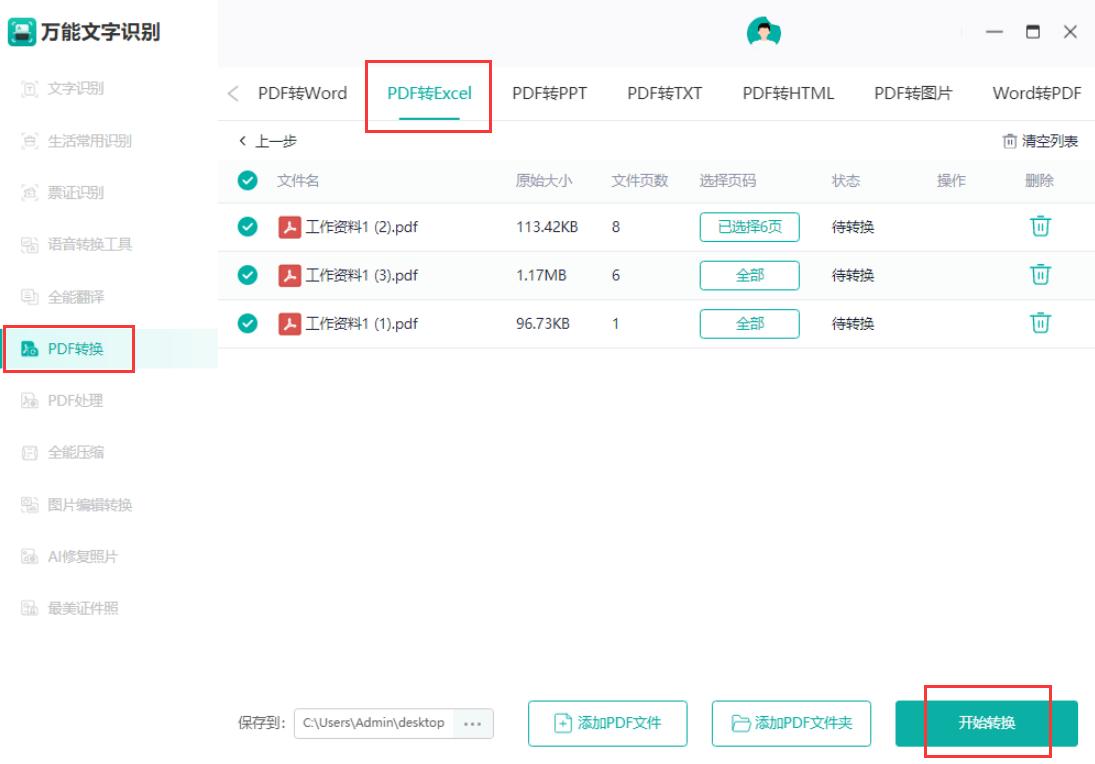Screen dimensions: 1095x764
Task: Select 全能翻译 from the sidebar
Action: click(x=75, y=297)
